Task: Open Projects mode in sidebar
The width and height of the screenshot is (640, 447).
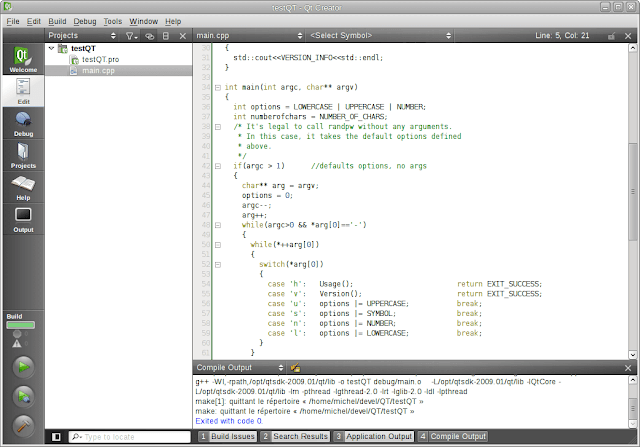Action: pos(23,156)
